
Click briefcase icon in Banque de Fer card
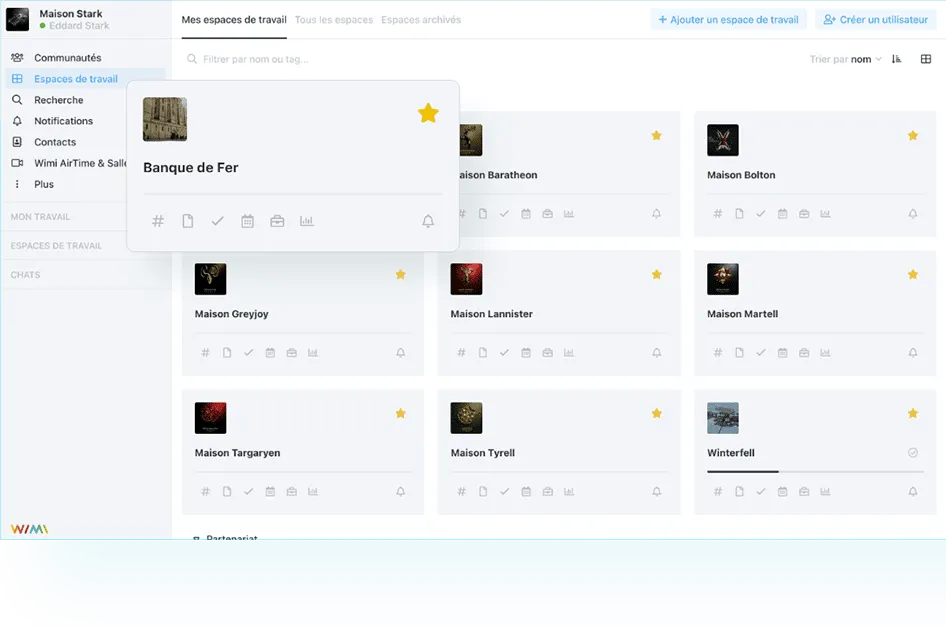[x=277, y=221]
